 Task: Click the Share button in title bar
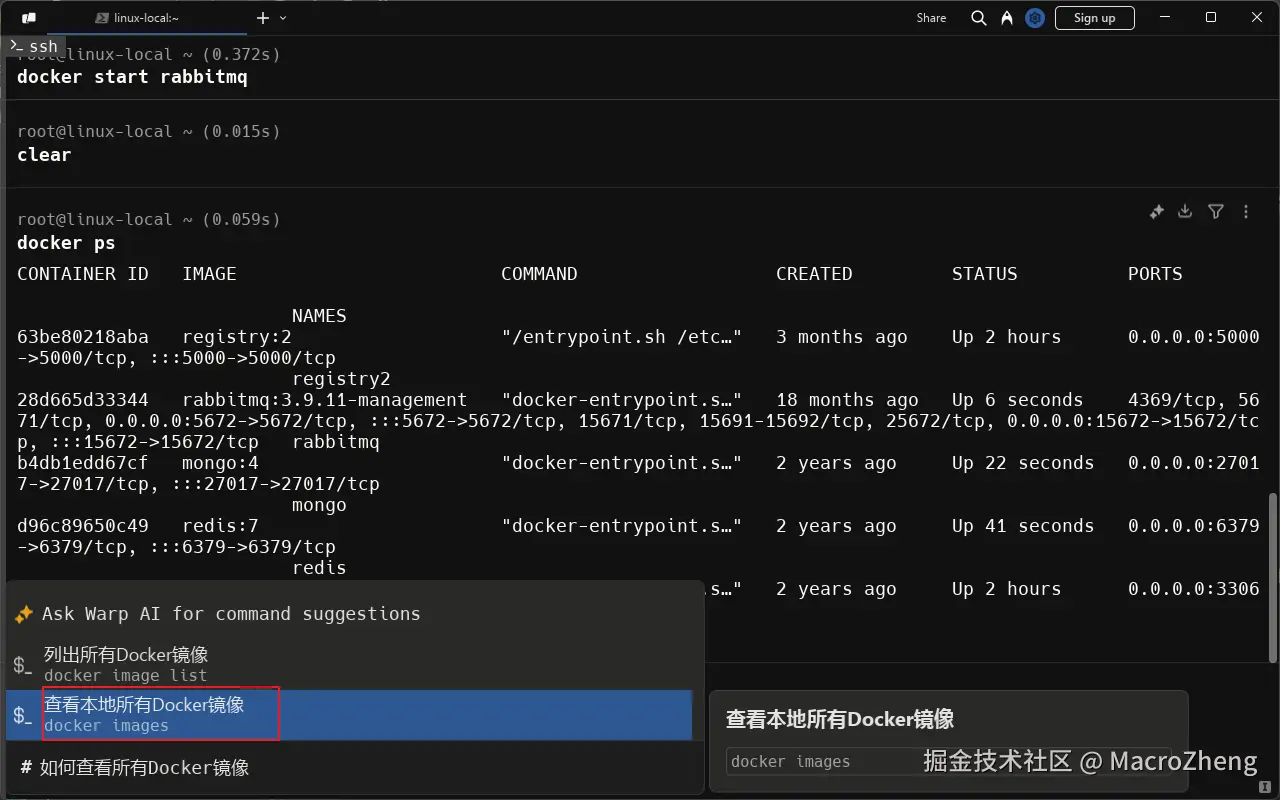[x=931, y=18]
